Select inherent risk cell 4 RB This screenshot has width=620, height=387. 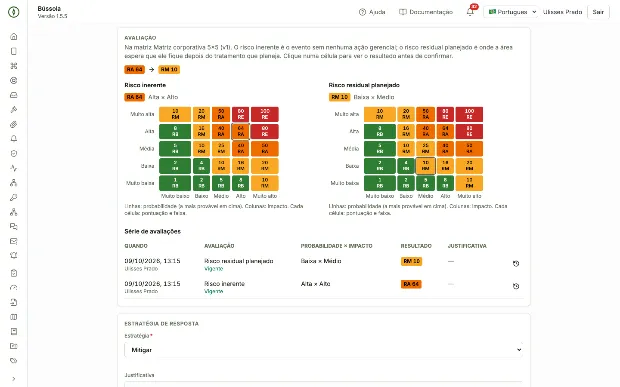pyautogui.click(x=201, y=166)
